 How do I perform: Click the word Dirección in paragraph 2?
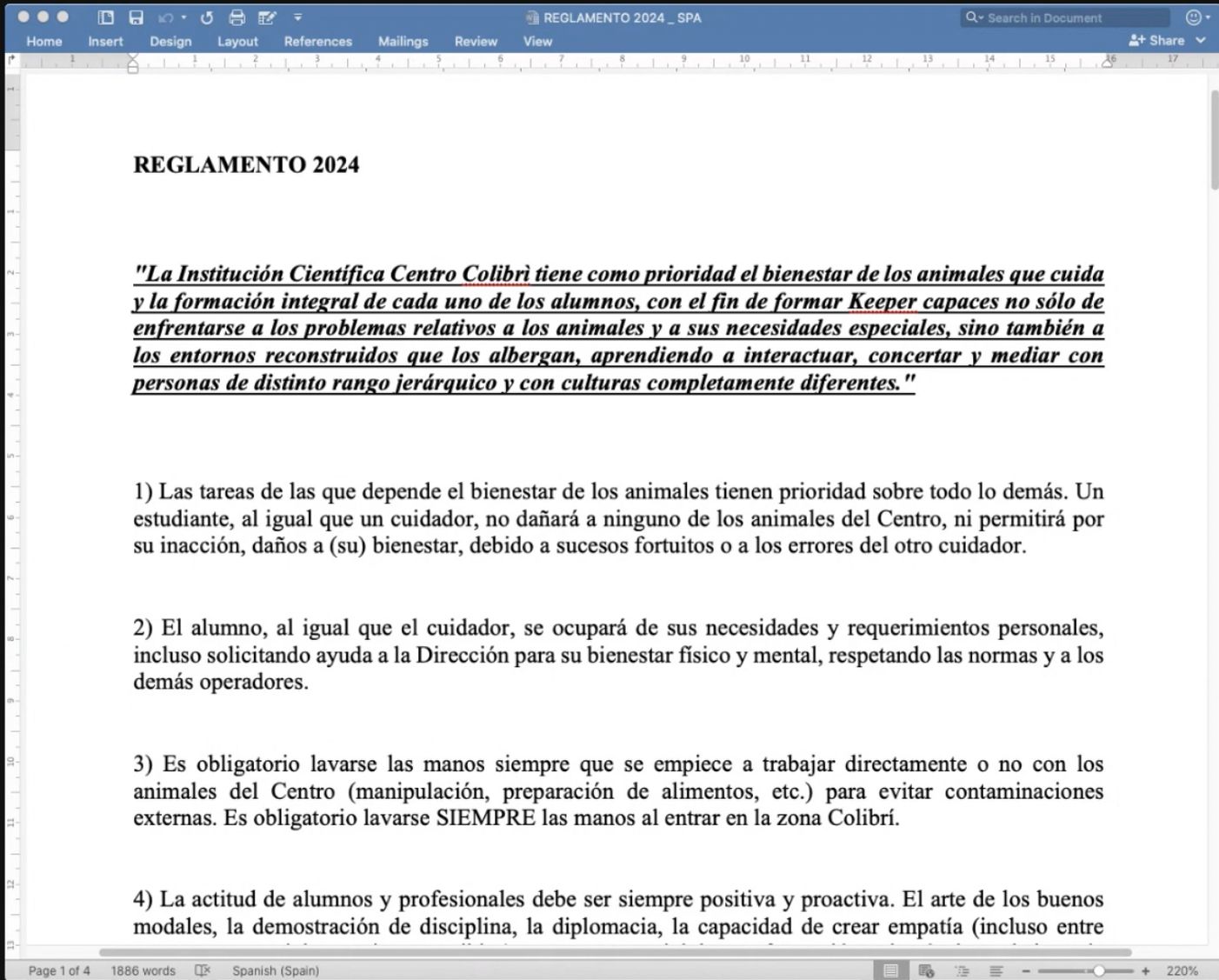[462, 655]
